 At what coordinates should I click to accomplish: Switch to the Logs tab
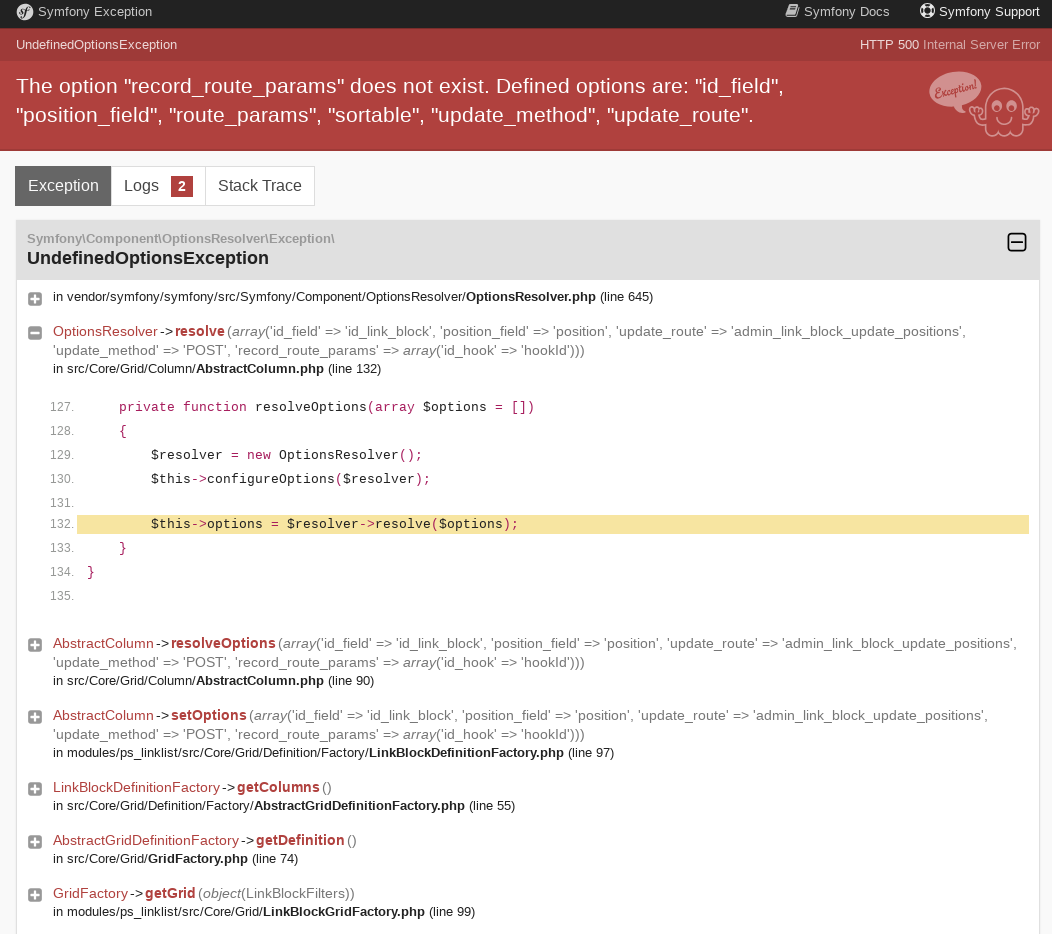point(158,186)
